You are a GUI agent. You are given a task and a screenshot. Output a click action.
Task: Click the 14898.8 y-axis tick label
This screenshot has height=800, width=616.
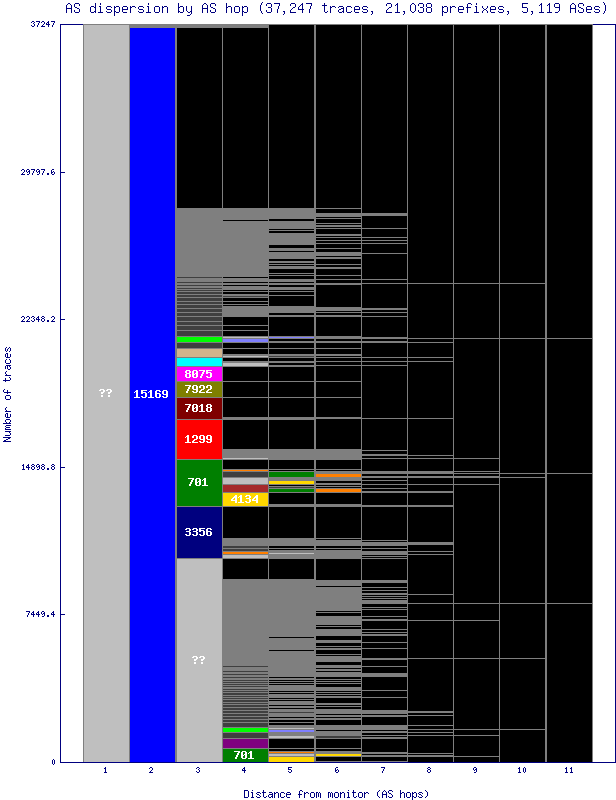coord(36,467)
